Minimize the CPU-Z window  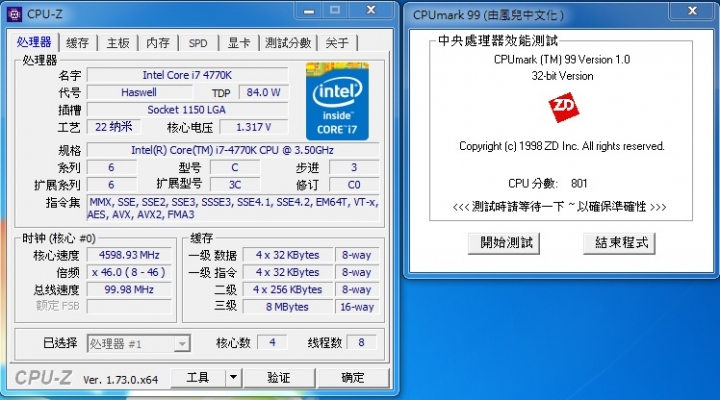(x=309, y=11)
